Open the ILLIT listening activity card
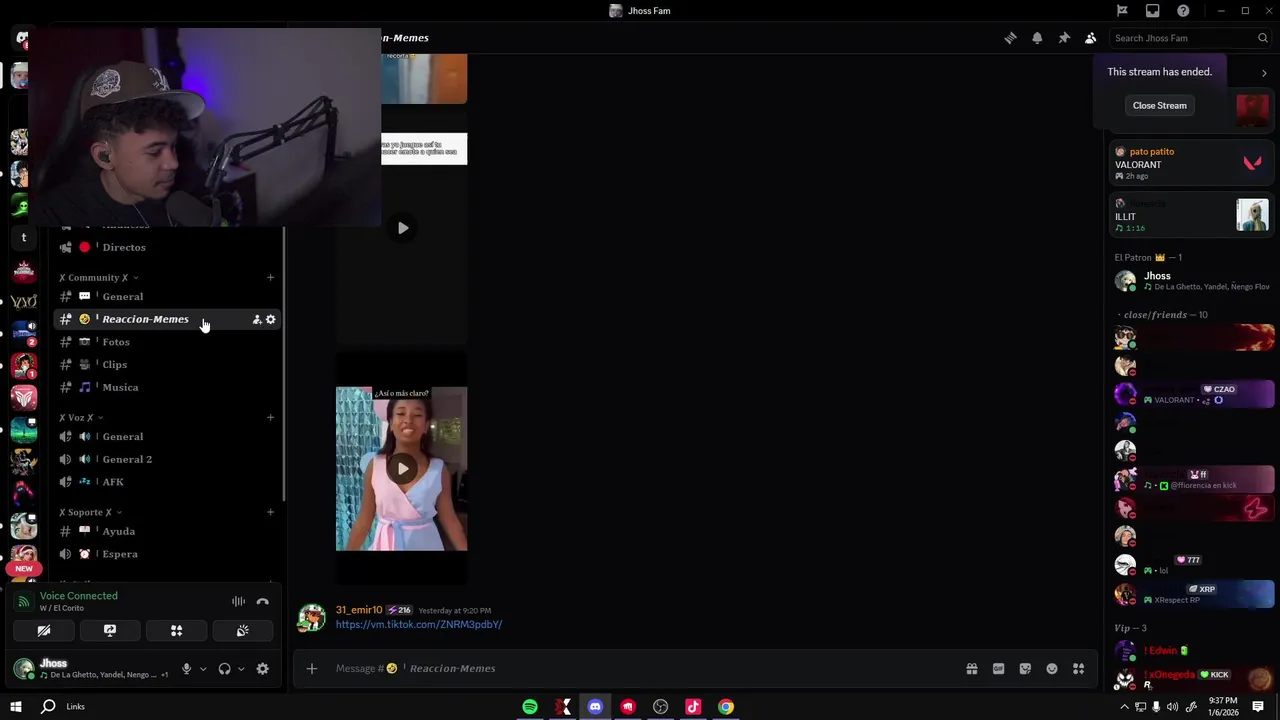Screen dimensions: 1280x720 tap(1192, 215)
